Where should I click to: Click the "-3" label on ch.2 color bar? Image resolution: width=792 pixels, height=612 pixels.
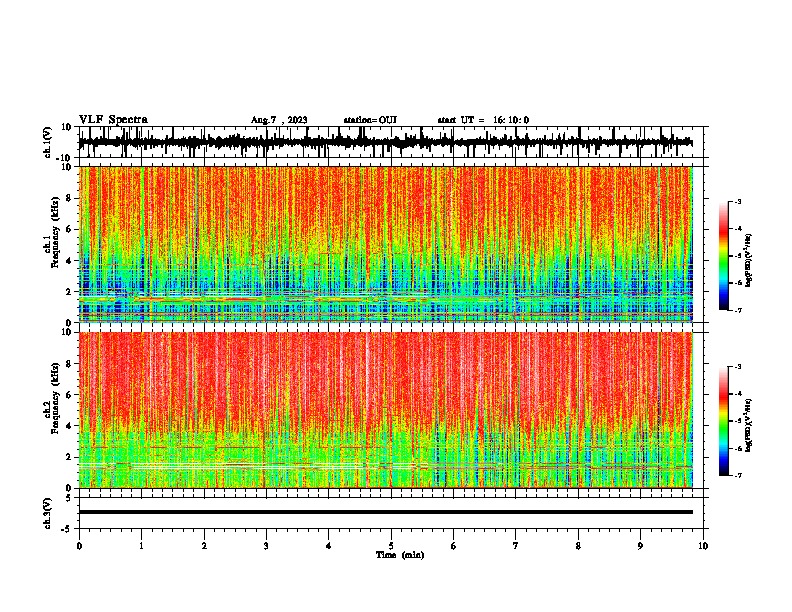(x=738, y=367)
